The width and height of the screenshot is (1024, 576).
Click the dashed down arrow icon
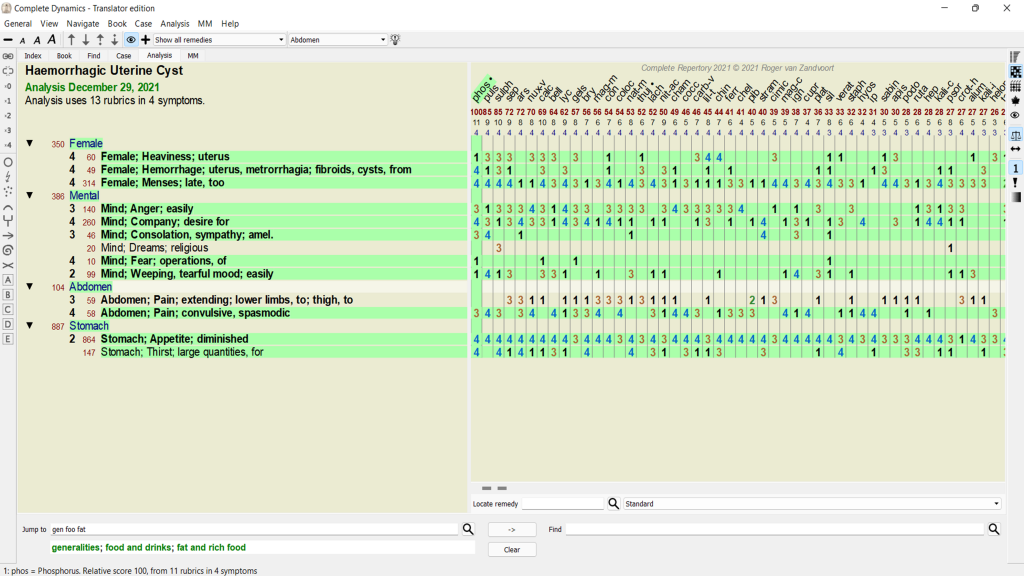coord(114,40)
